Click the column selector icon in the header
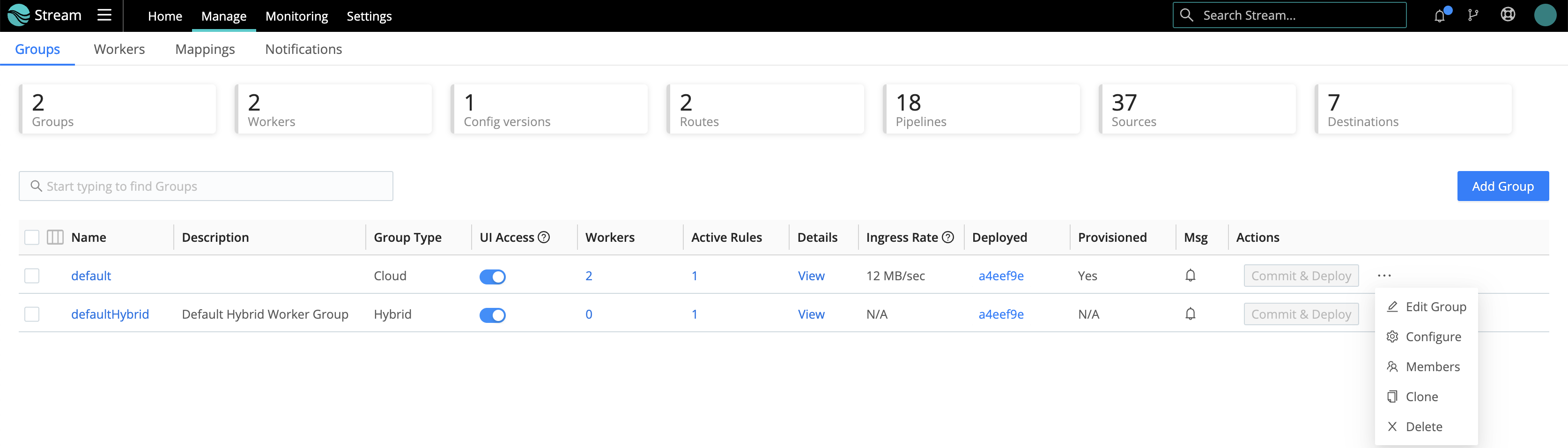The width and height of the screenshot is (1568, 448). point(54,237)
